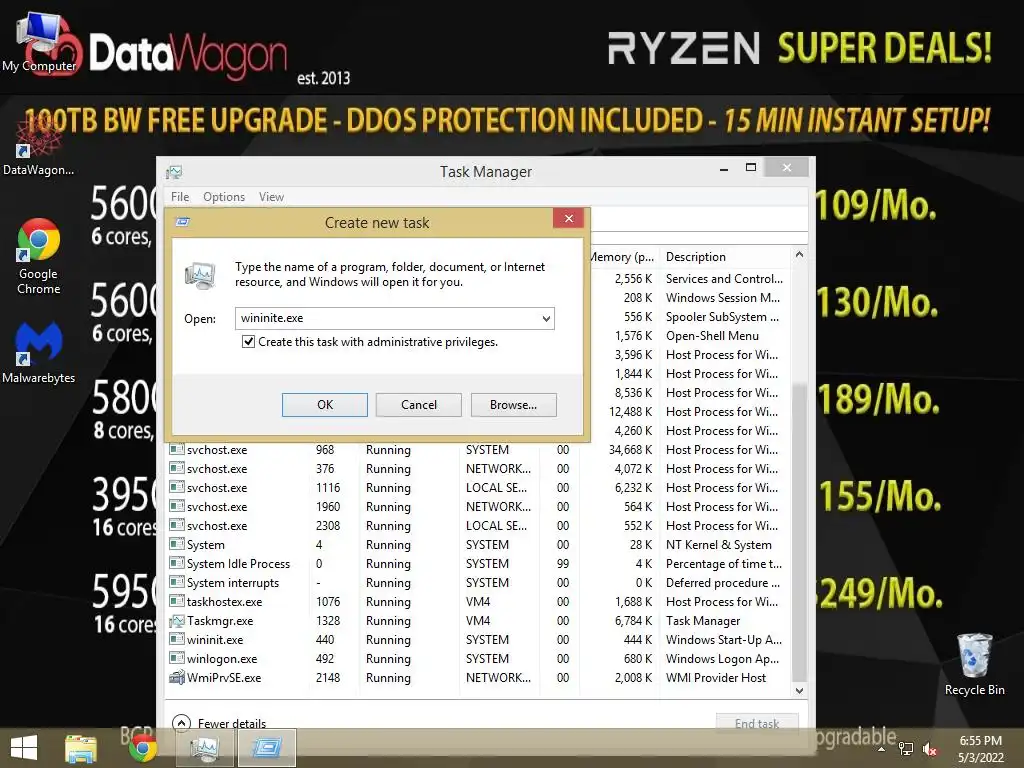
Task: Select svchost.exe PID 968 row
Action: point(479,450)
